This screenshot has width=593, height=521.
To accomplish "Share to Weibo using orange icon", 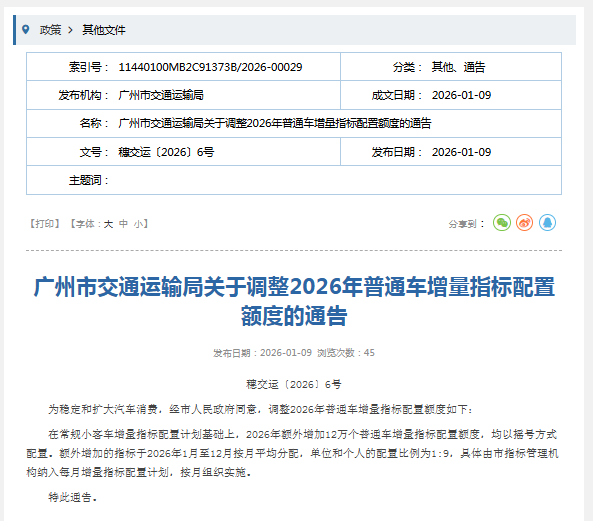I will click(x=525, y=222).
